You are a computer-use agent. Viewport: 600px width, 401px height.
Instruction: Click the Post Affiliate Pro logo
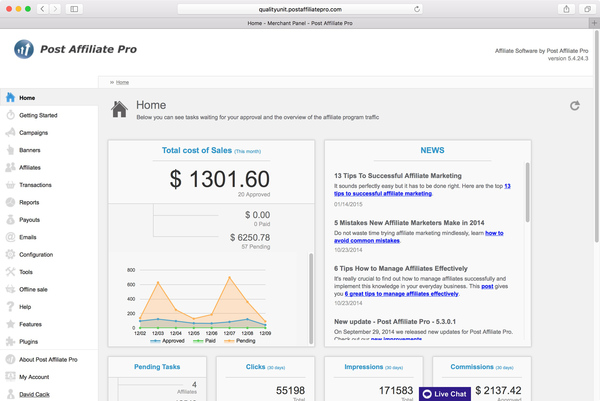(75, 48)
